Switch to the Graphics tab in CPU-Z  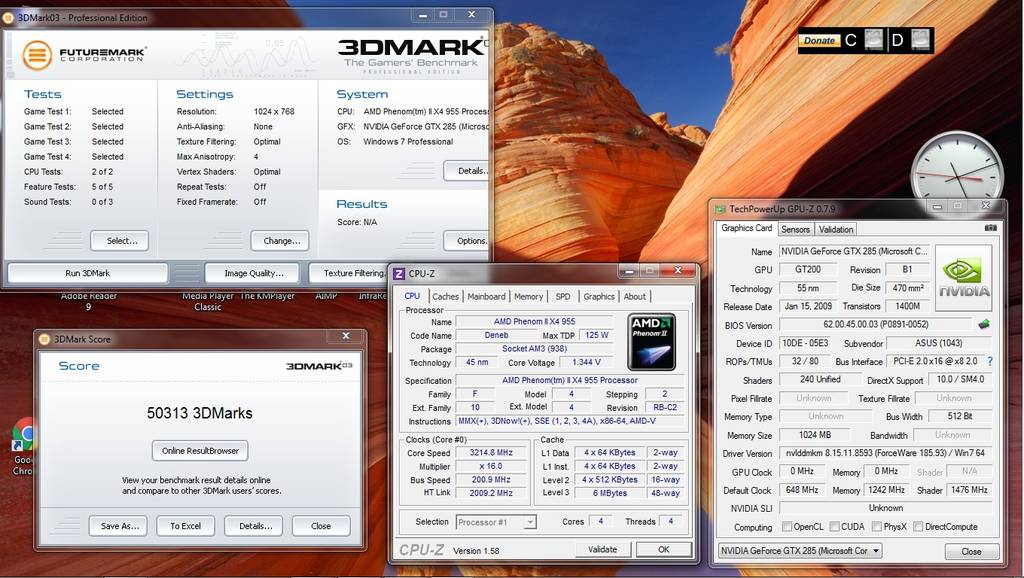coord(599,297)
